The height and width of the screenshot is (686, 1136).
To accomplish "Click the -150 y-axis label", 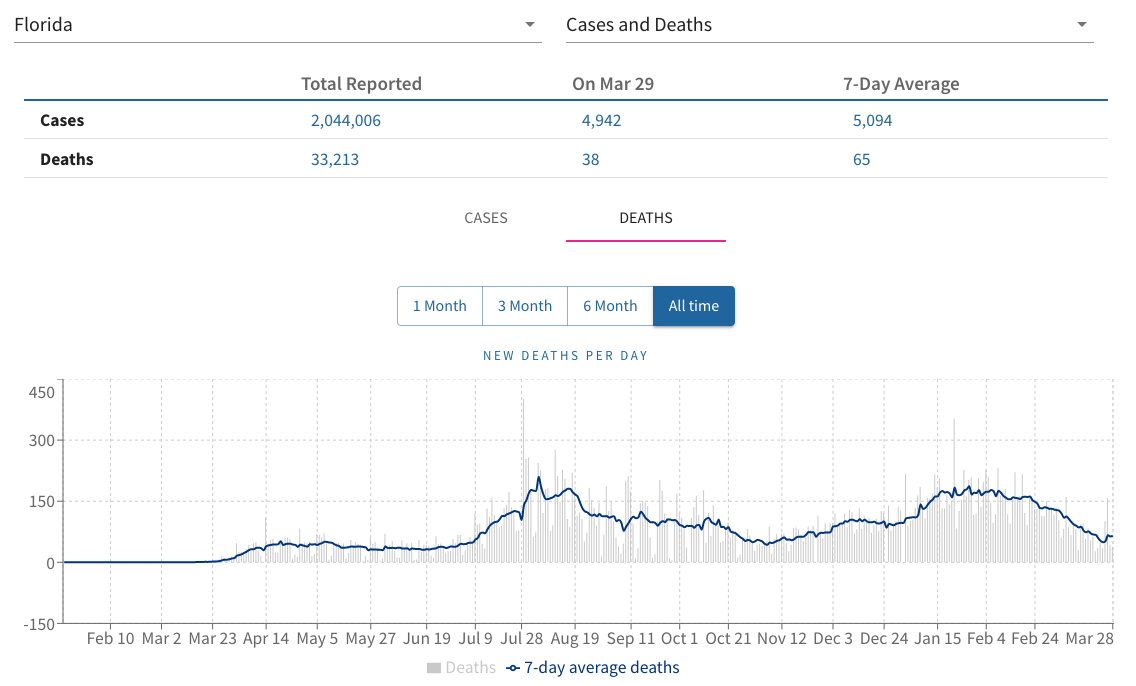I will (x=38, y=624).
